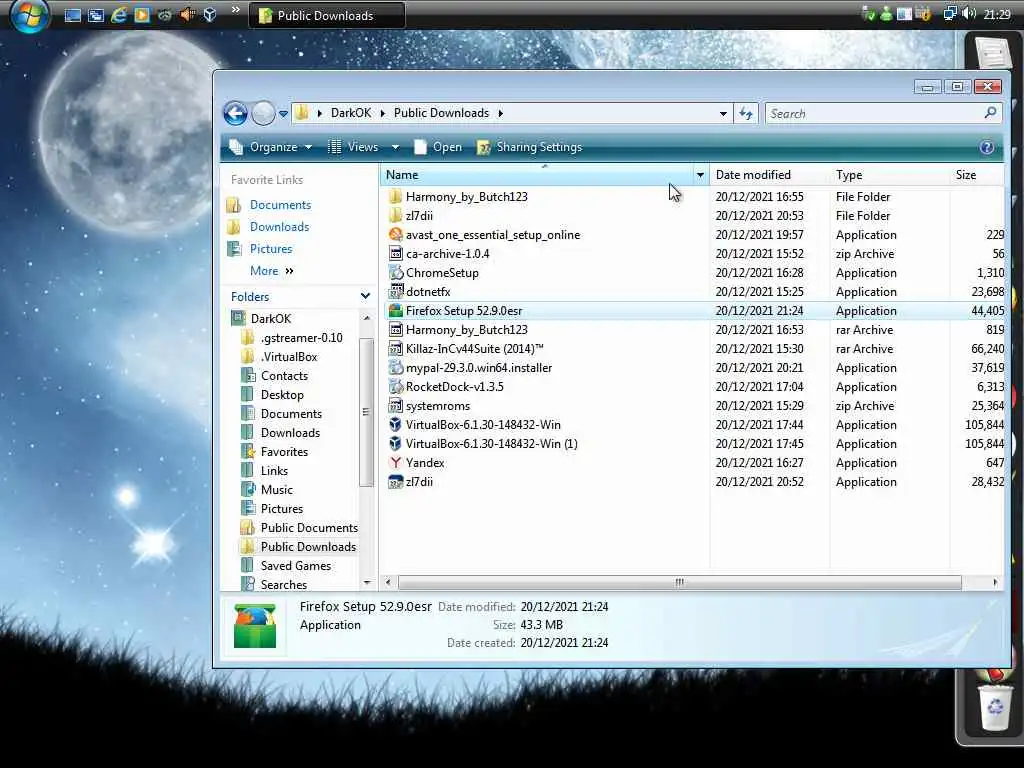
Task: Click Switch between windows taskbar icon
Action: point(96,15)
